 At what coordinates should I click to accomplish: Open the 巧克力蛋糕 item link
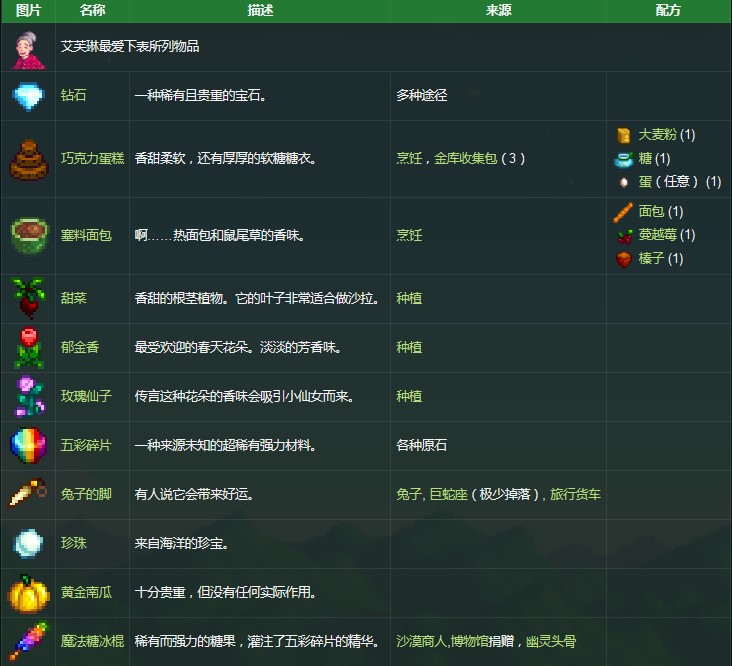[x=93, y=158]
